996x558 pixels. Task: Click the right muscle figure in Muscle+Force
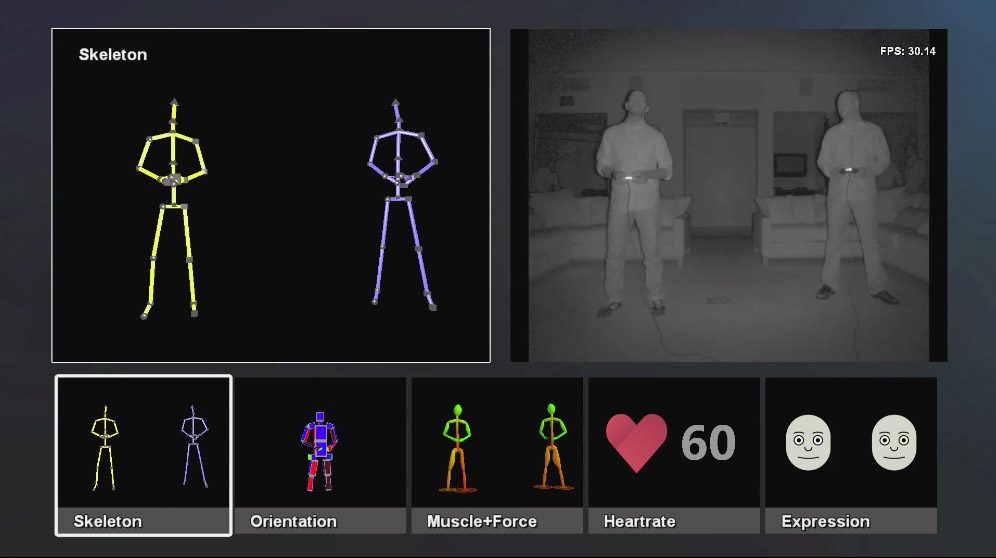[x=553, y=447]
